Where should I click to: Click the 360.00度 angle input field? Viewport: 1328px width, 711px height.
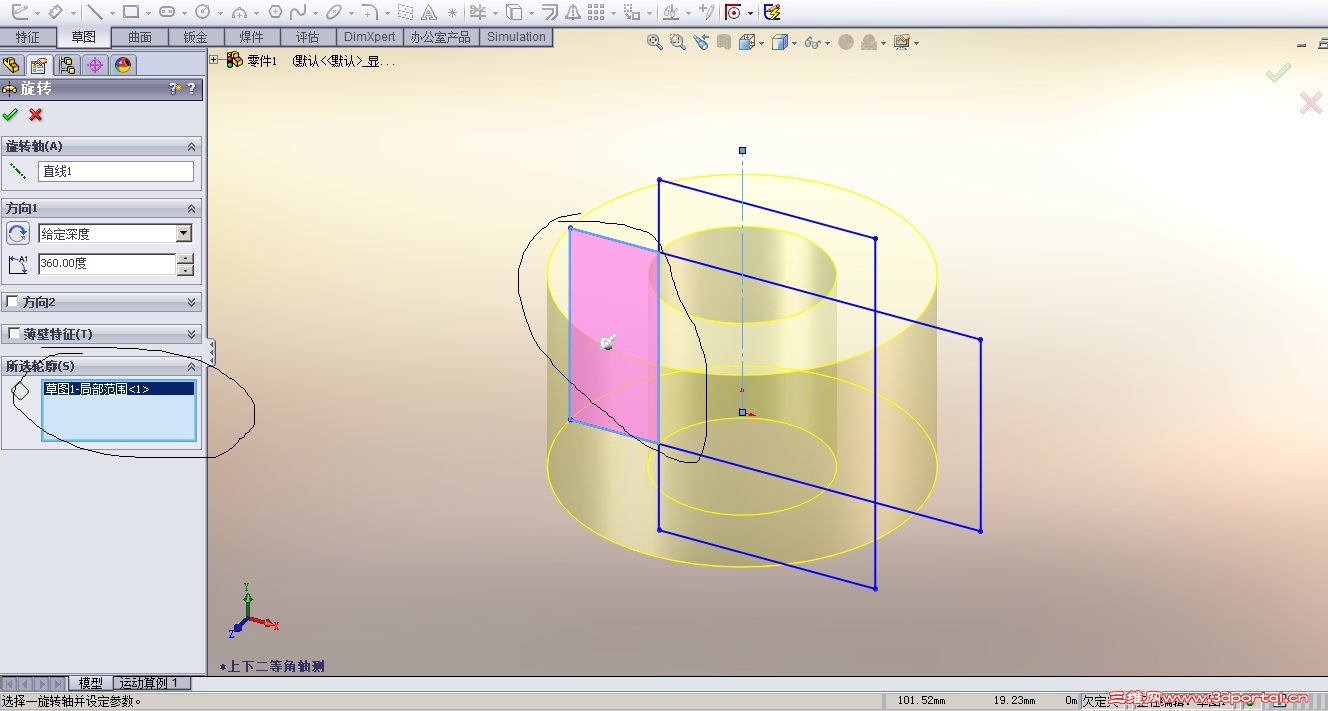pyautogui.click(x=107, y=264)
